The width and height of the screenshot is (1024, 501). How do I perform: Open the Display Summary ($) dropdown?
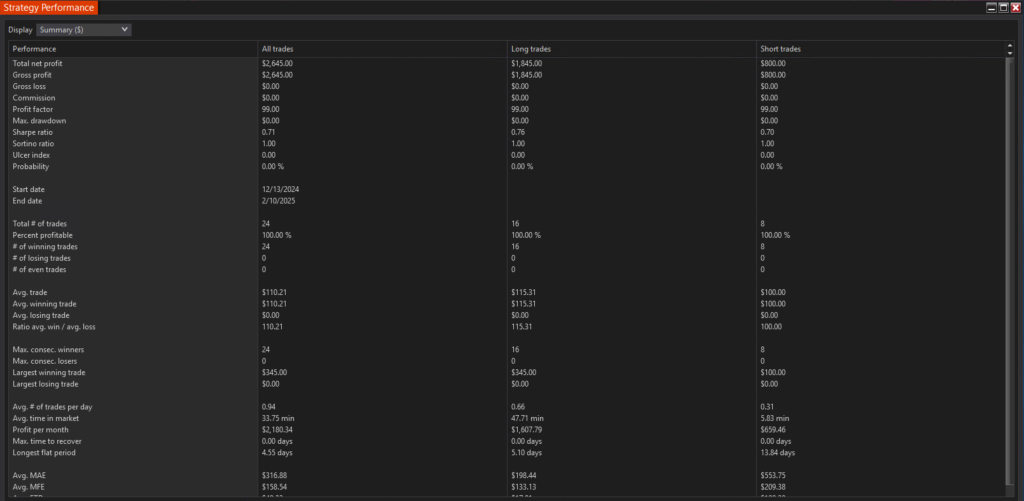(x=84, y=30)
